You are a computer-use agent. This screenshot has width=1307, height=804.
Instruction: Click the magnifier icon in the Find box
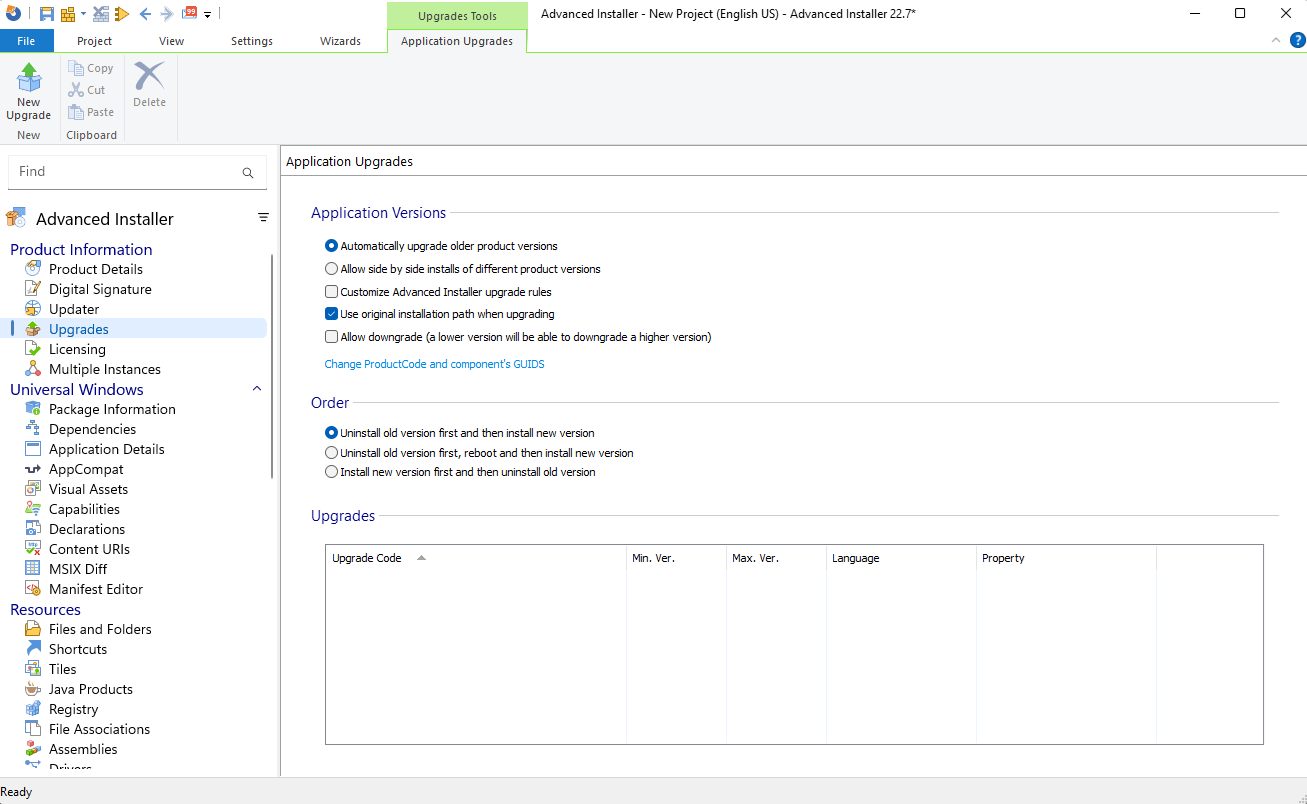(x=247, y=172)
